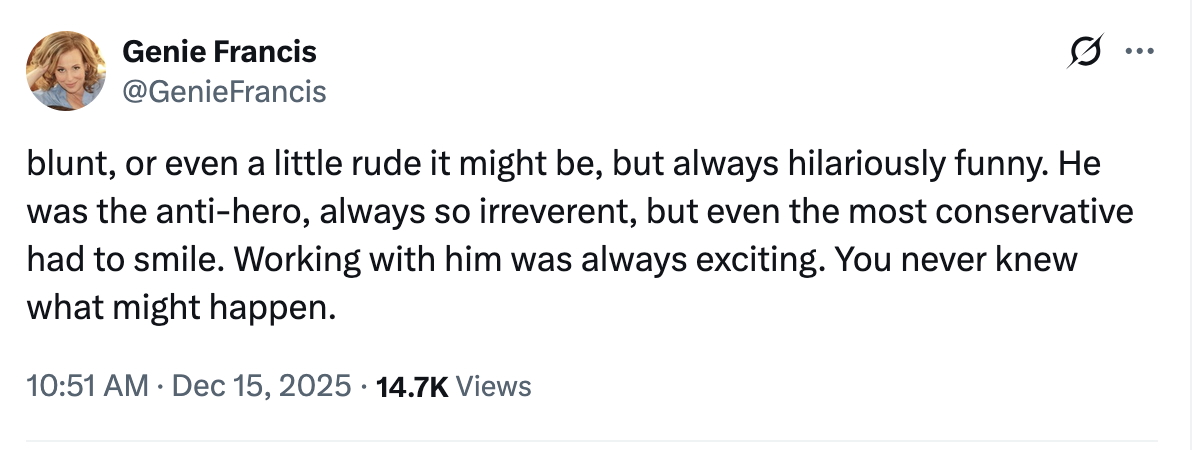Click the Dec 15, 2025 post date
The image size is (1194, 450).
(262, 385)
